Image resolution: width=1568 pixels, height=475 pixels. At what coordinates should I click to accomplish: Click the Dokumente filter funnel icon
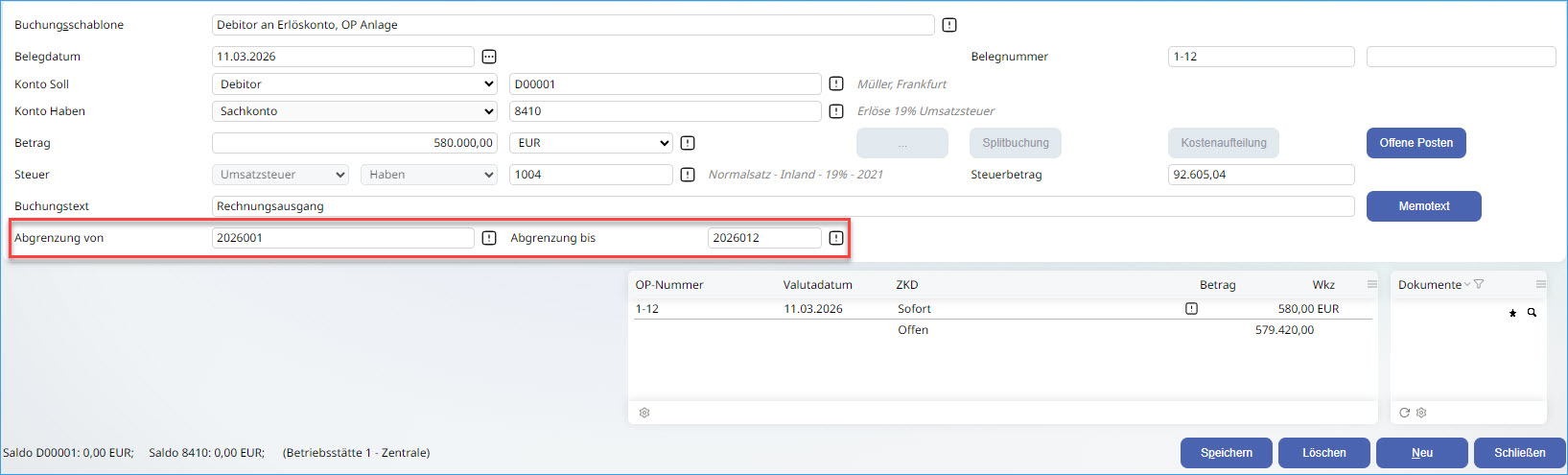tap(1479, 284)
